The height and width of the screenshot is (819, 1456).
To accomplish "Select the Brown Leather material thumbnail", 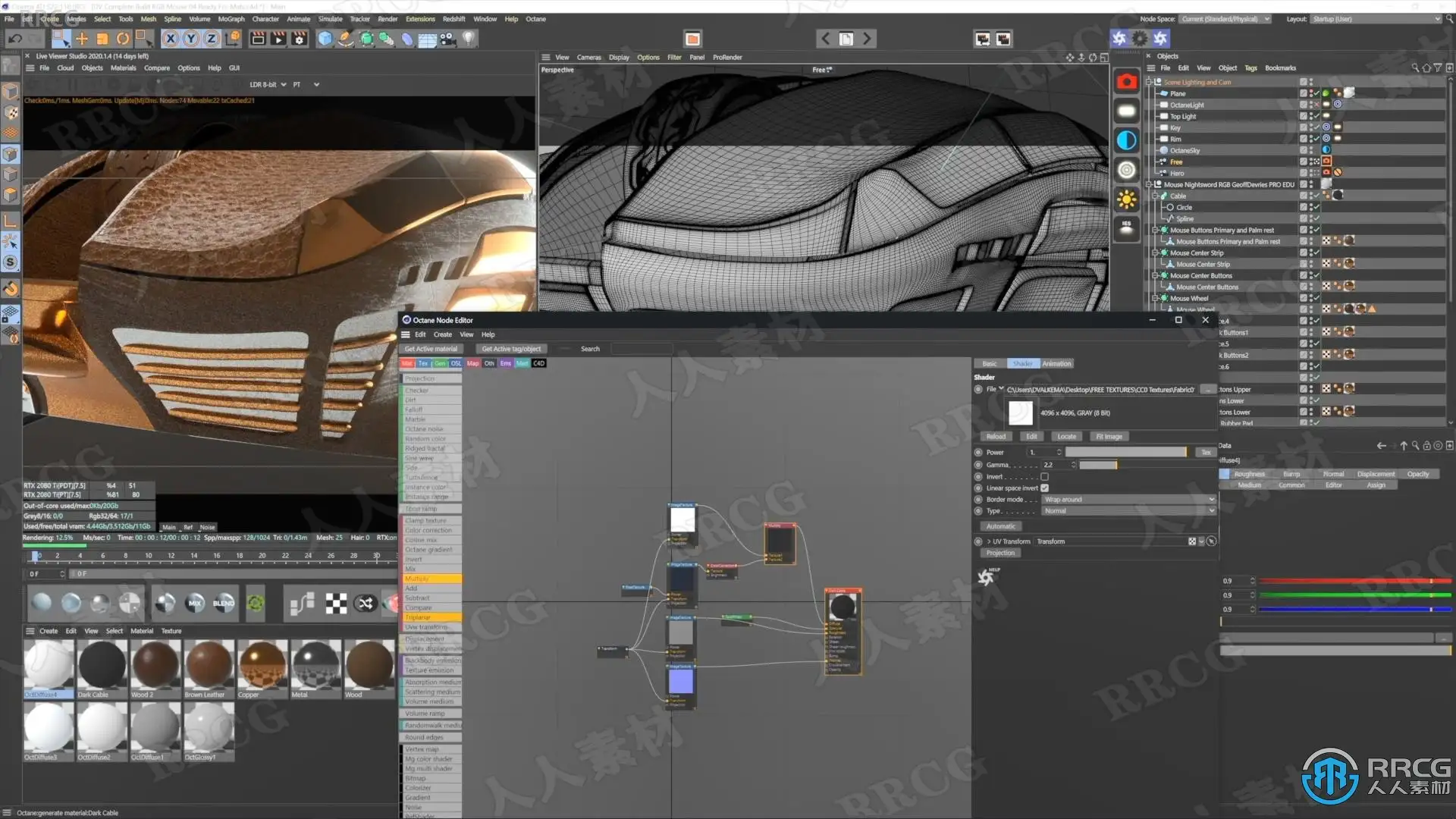I will [x=209, y=664].
